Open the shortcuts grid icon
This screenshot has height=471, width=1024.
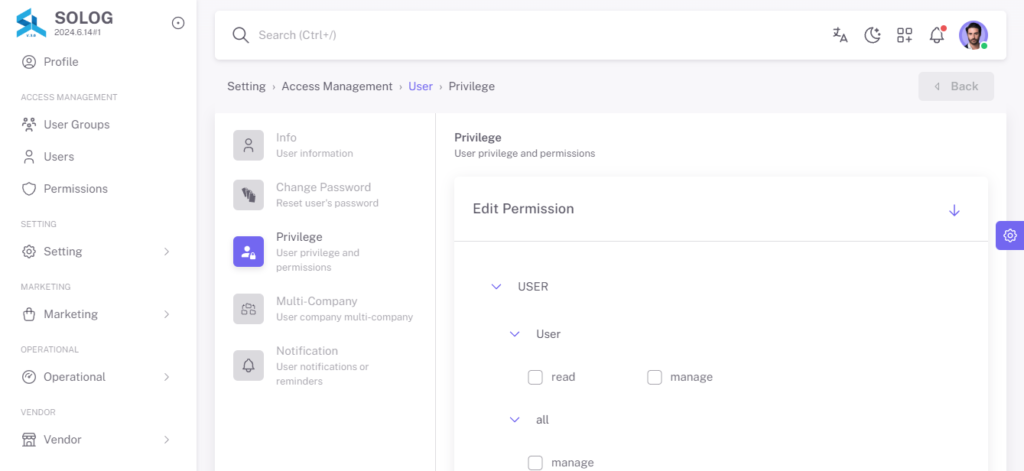point(904,35)
